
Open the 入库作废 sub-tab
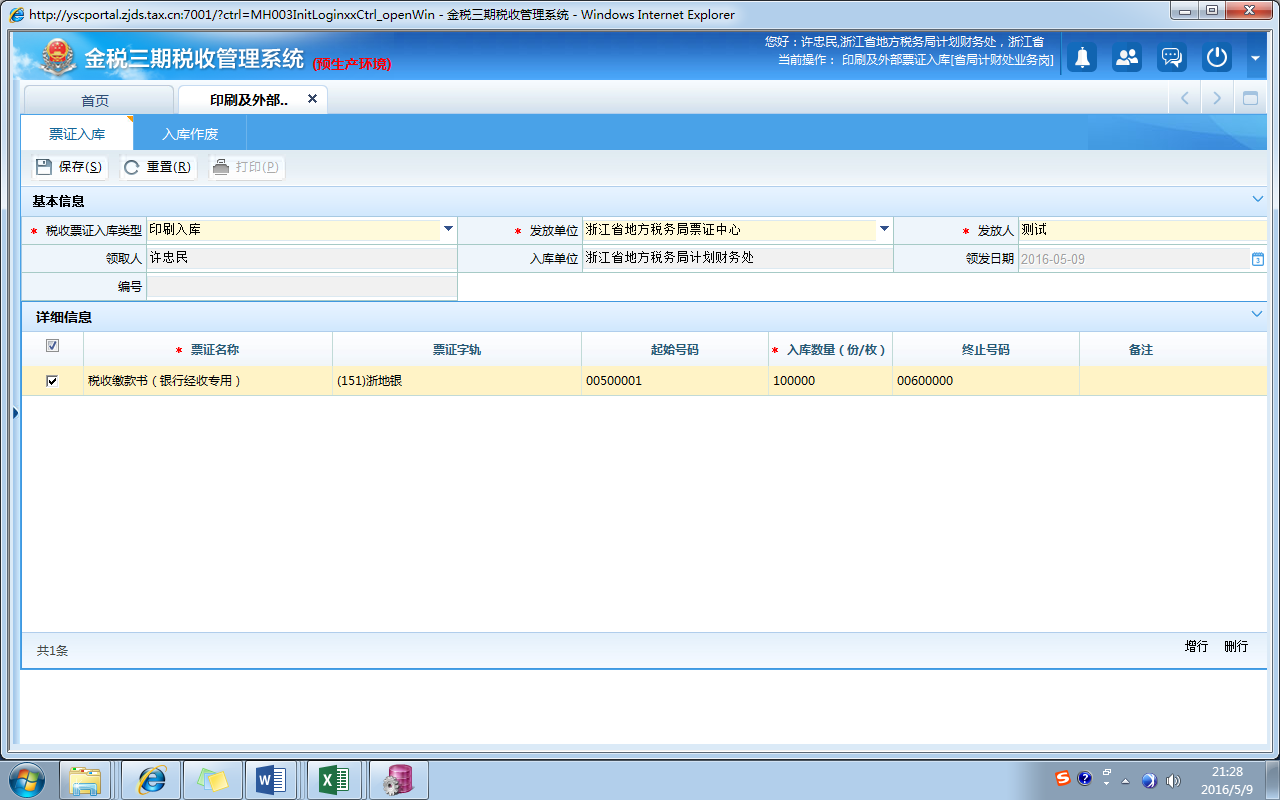coord(190,133)
